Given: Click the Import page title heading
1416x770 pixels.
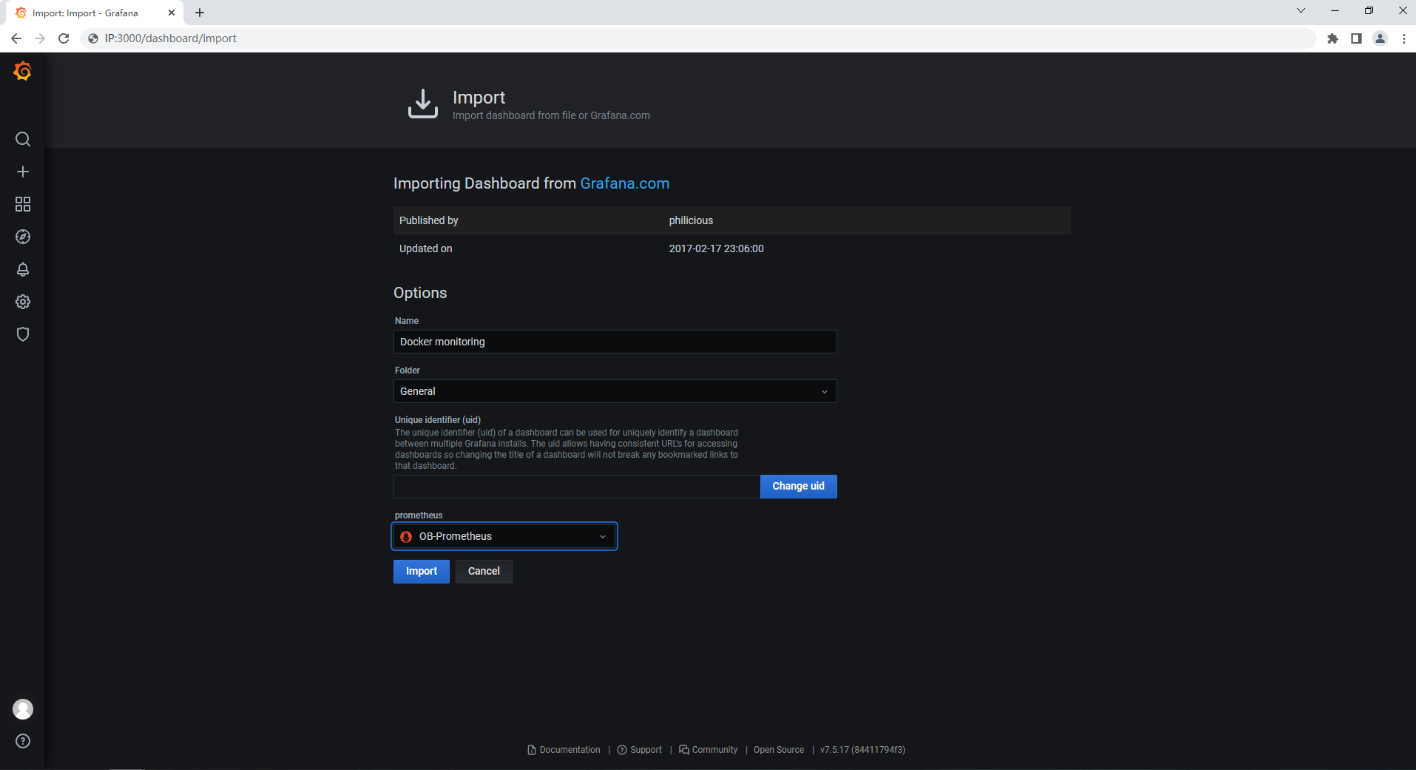Looking at the screenshot, I should tap(479, 97).
